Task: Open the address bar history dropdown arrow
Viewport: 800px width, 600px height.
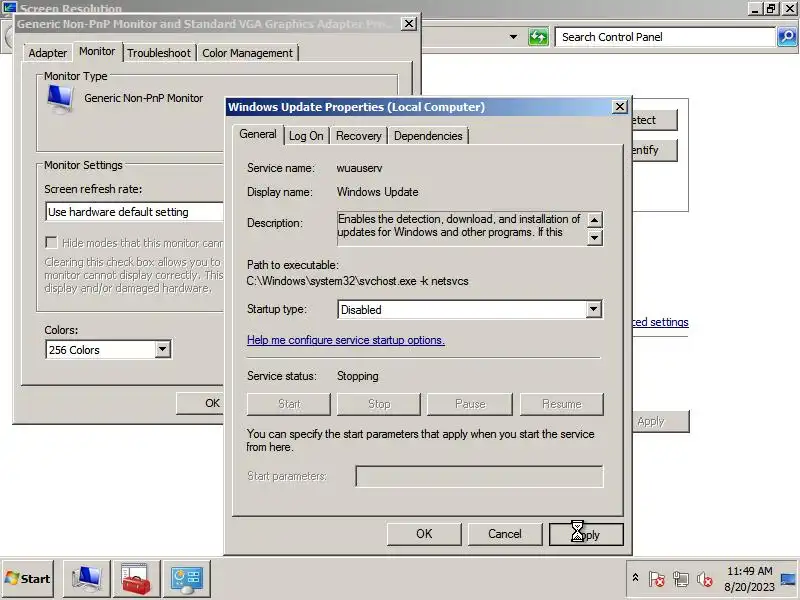Action: click(x=513, y=37)
